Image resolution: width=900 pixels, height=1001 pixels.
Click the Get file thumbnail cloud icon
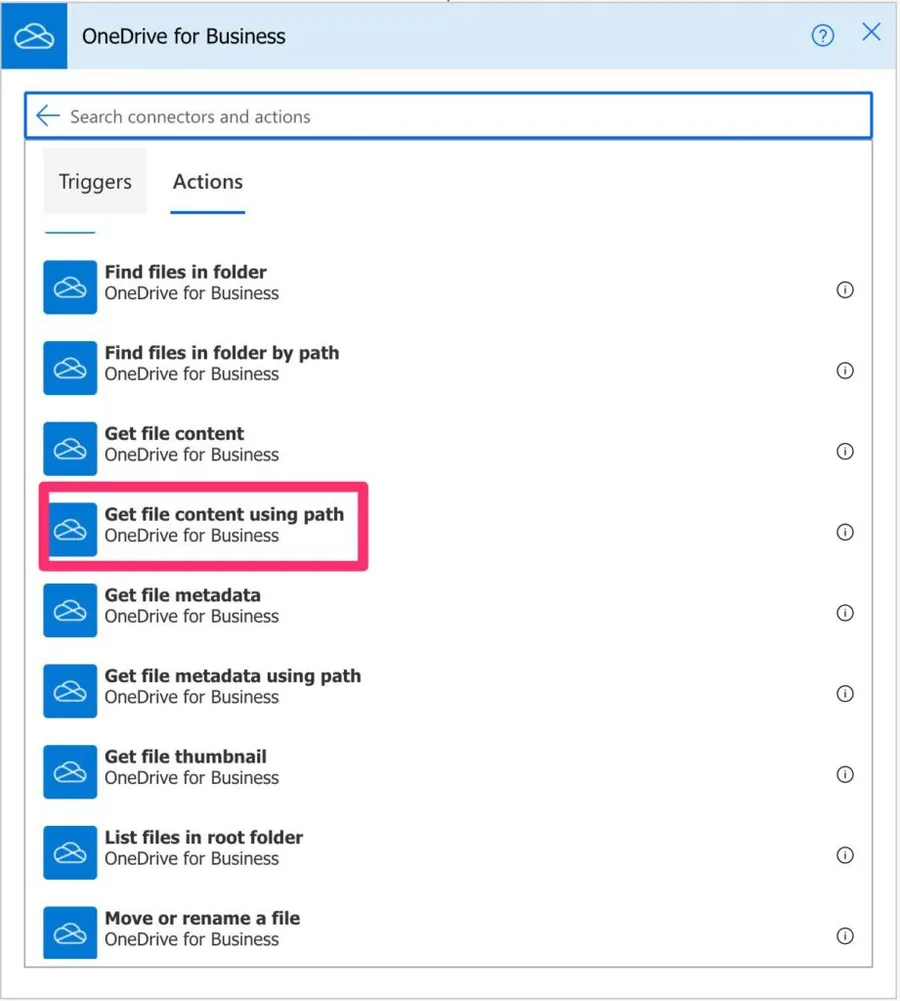click(x=70, y=772)
